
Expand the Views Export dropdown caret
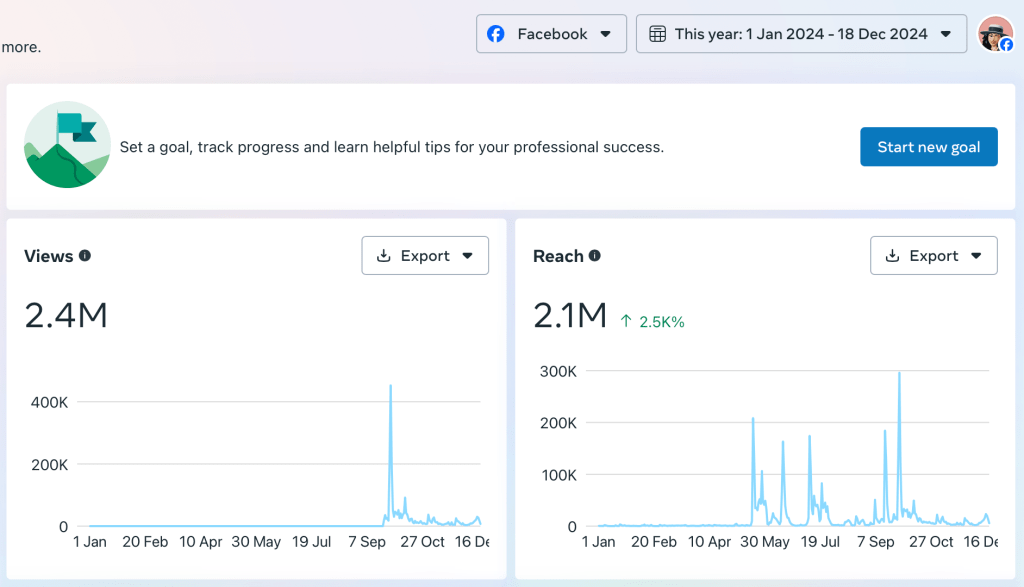467,256
